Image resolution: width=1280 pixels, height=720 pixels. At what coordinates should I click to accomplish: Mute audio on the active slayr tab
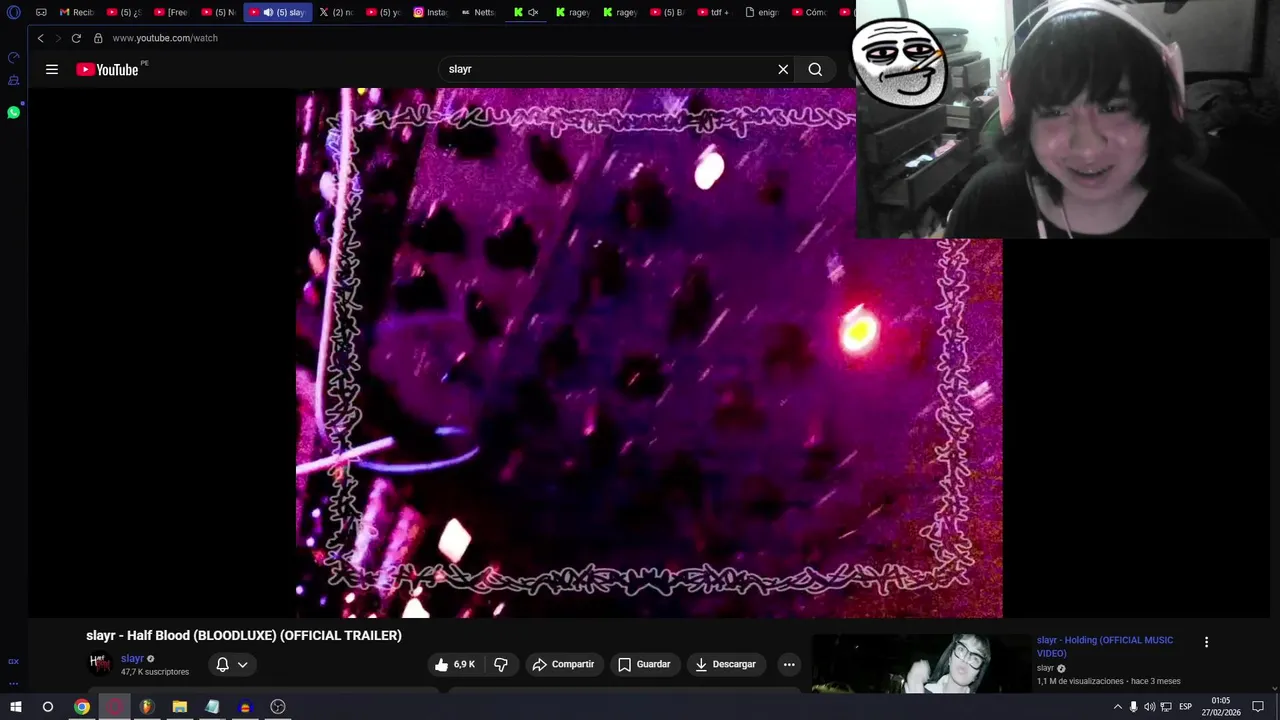pyautogui.click(x=268, y=12)
